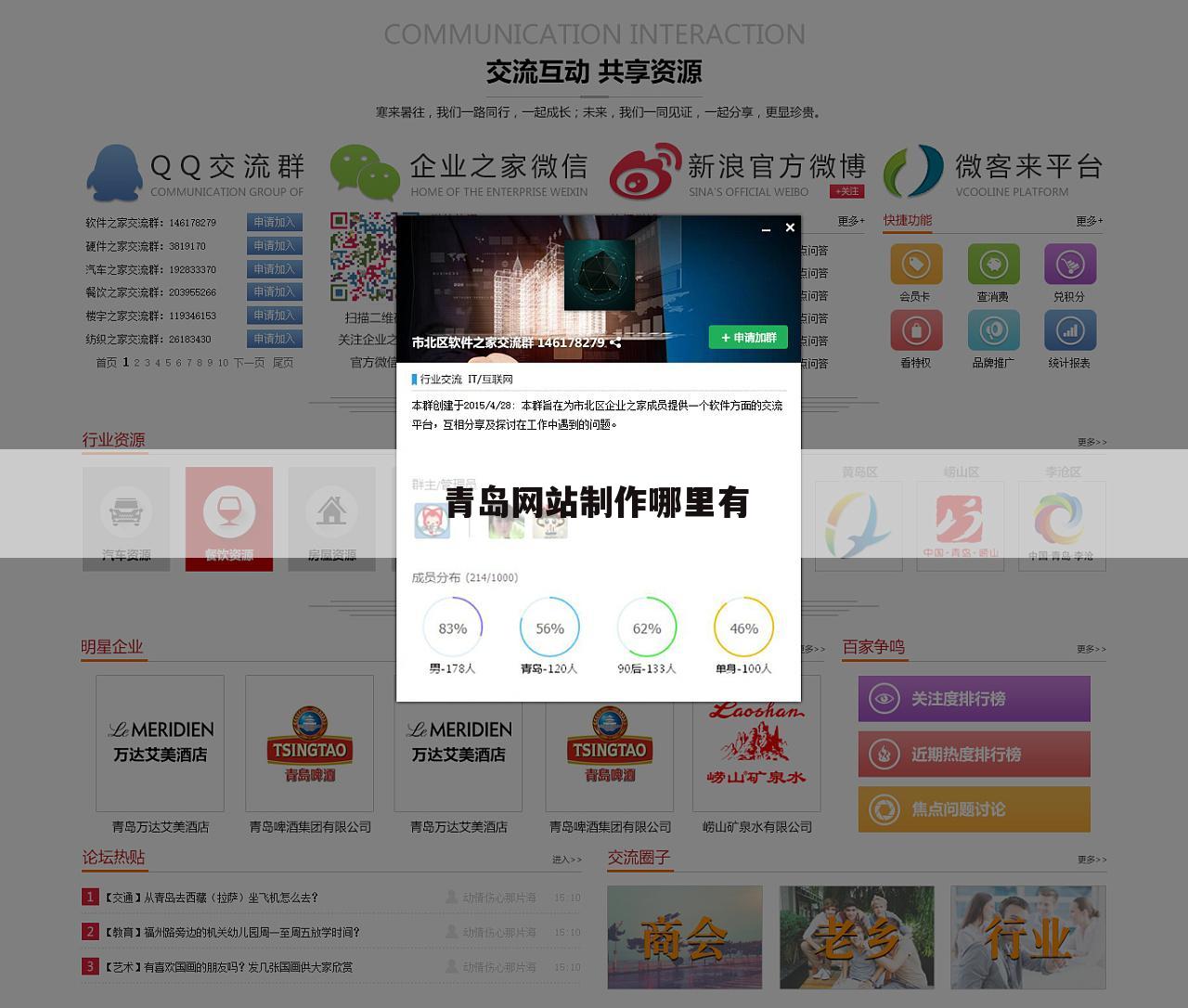Click 申请加入 for 软件之家交流群

coord(274,222)
